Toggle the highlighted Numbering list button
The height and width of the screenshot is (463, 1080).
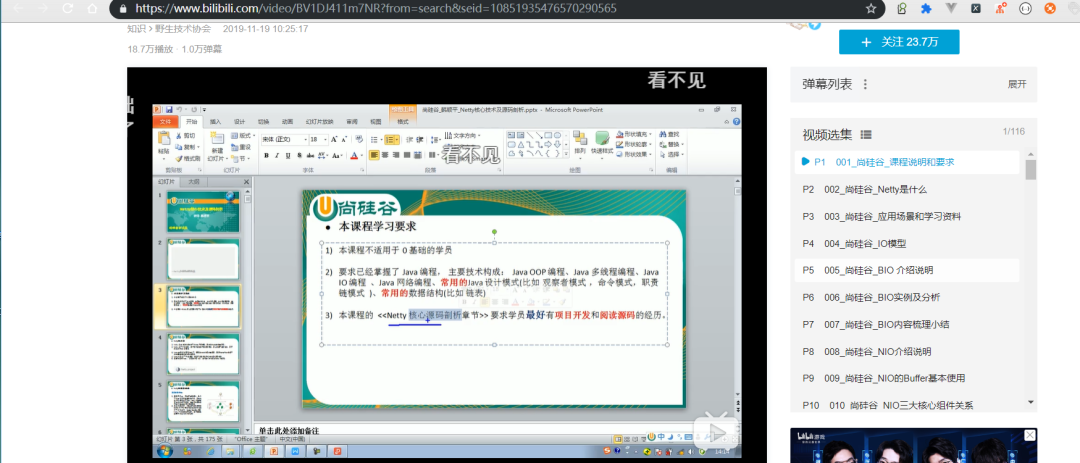pyautogui.click(x=391, y=139)
